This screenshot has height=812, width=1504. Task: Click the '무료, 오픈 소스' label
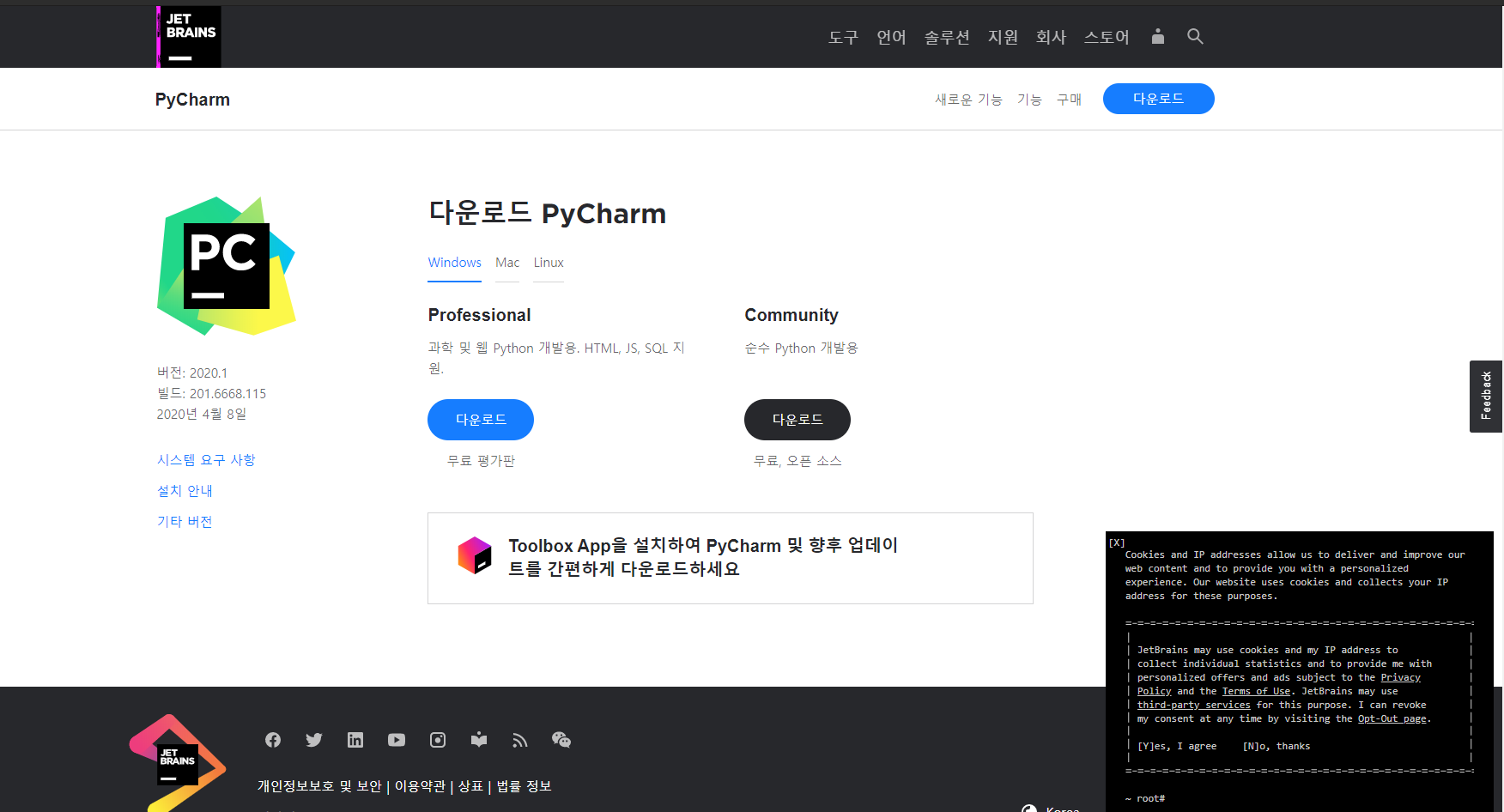[797, 461]
